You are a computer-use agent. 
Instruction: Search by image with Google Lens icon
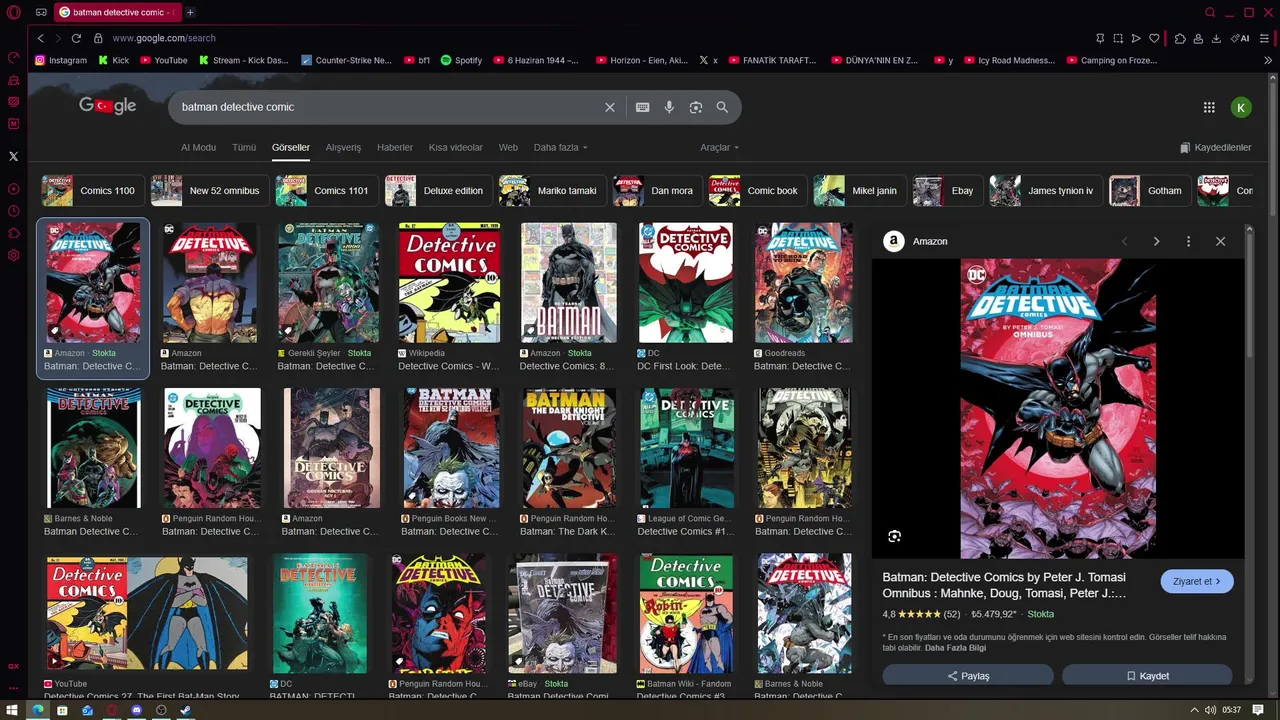[x=696, y=107]
